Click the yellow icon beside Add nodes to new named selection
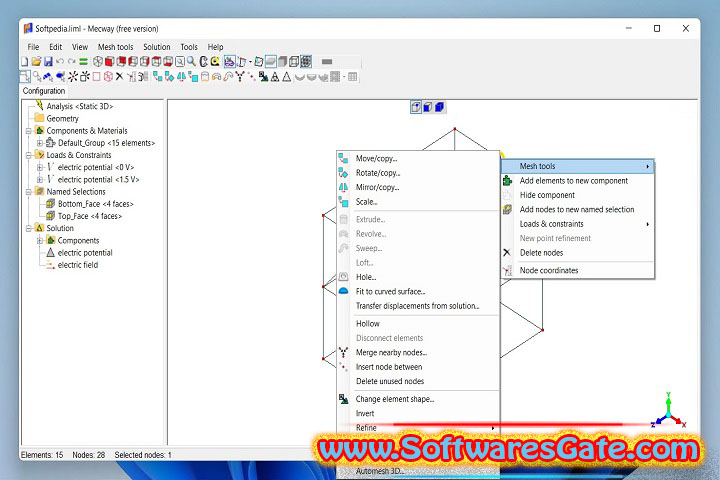Screen dimensions: 720x480 coord(507,209)
